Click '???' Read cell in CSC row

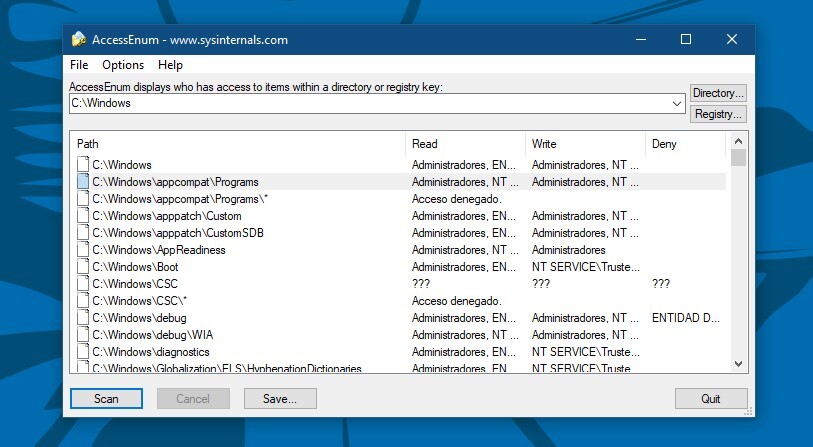[420, 284]
